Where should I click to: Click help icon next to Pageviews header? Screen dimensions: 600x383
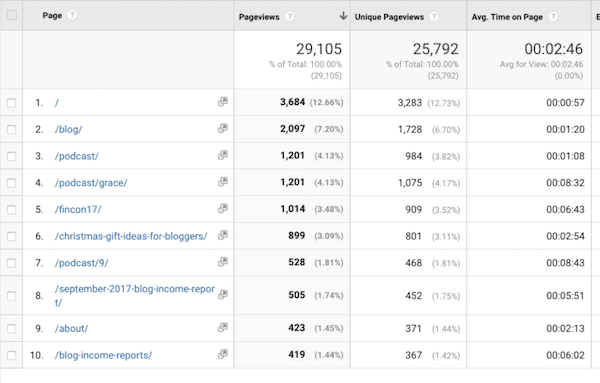pyautogui.click(x=290, y=17)
